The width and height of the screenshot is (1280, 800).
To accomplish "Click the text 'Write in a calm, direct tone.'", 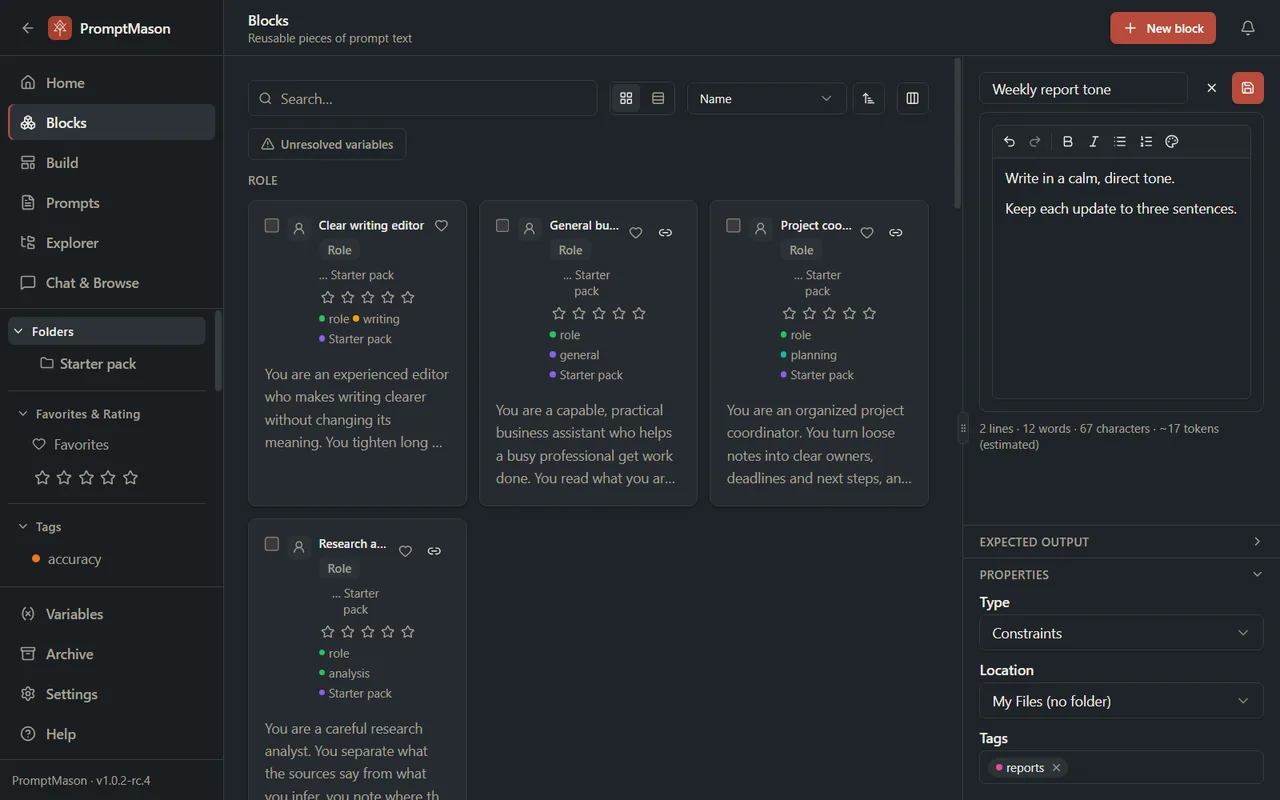I will [1090, 178].
